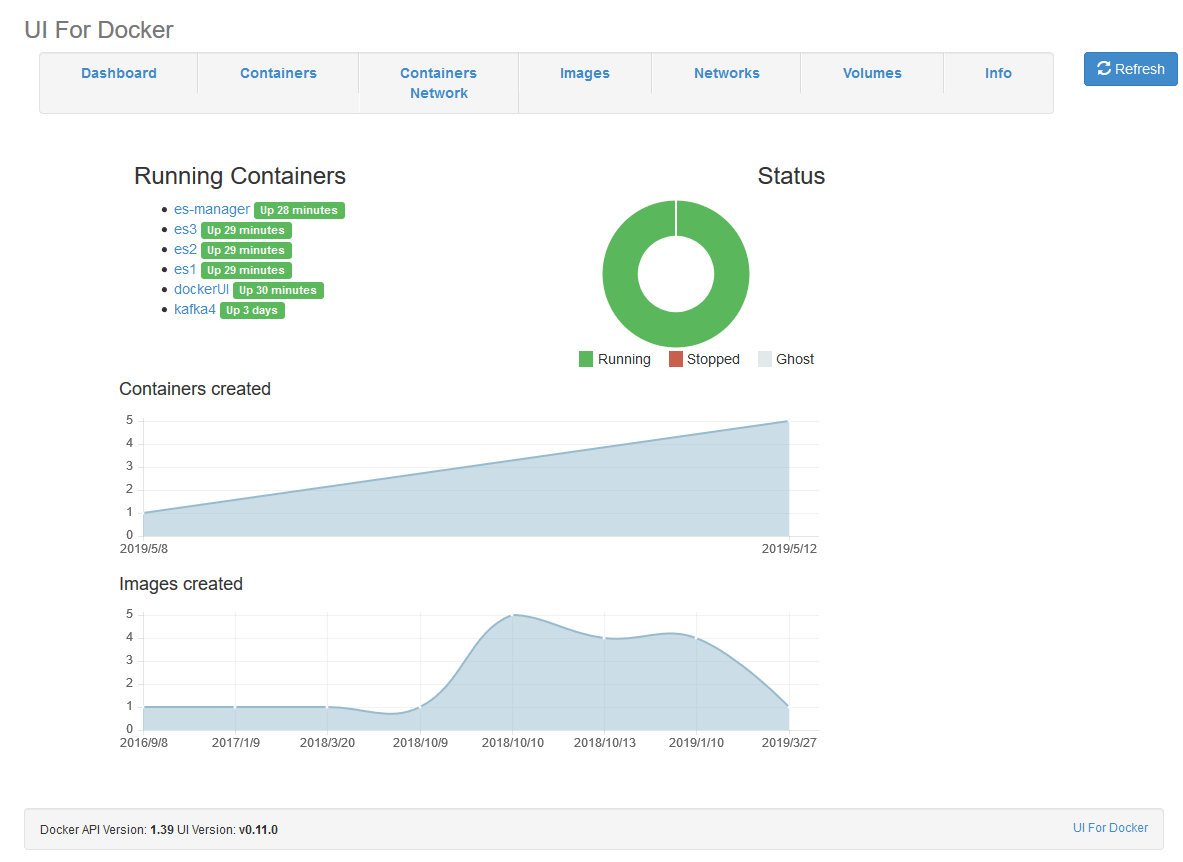Image resolution: width=1183 pixels, height=862 pixels.
Task: Click the 2019/5/12 axis label
Action: click(x=789, y=548)
